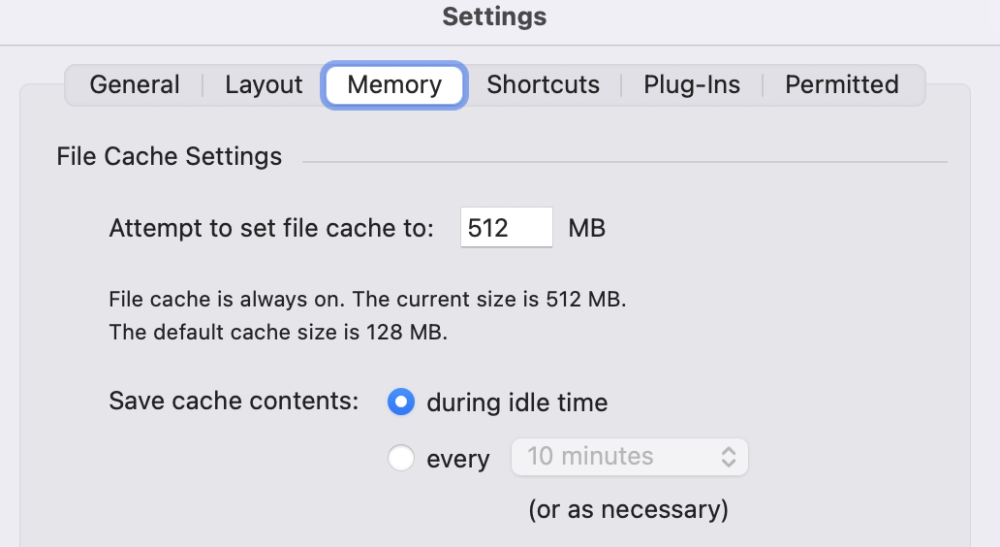Switch to the General tab
Viewport: 1000px width, 547px height.
click(x=135, y=85)
